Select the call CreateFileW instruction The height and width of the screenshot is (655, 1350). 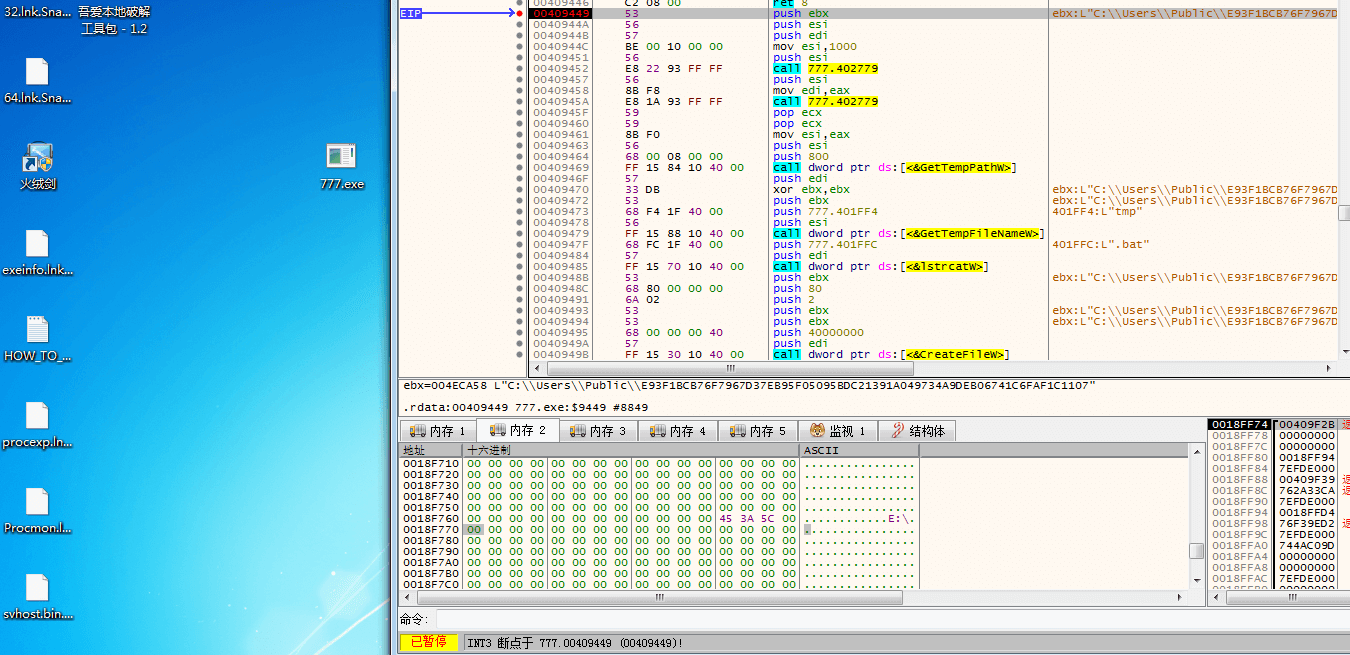[891, 355]
